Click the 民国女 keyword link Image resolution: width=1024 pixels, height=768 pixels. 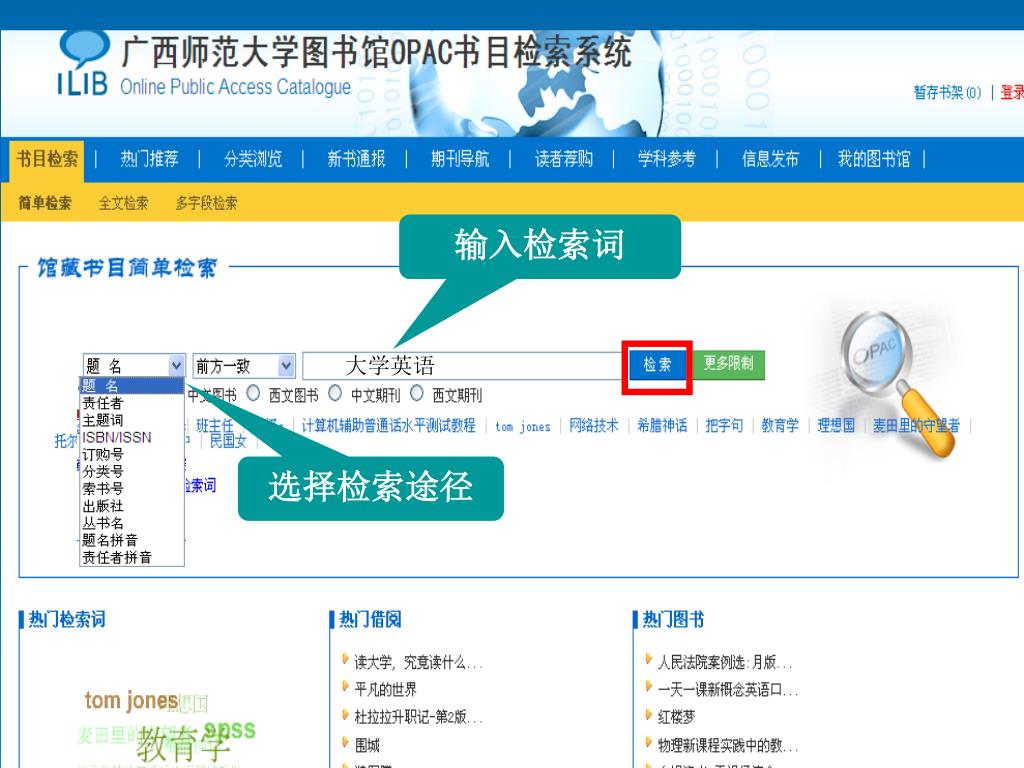pos(228,441)
